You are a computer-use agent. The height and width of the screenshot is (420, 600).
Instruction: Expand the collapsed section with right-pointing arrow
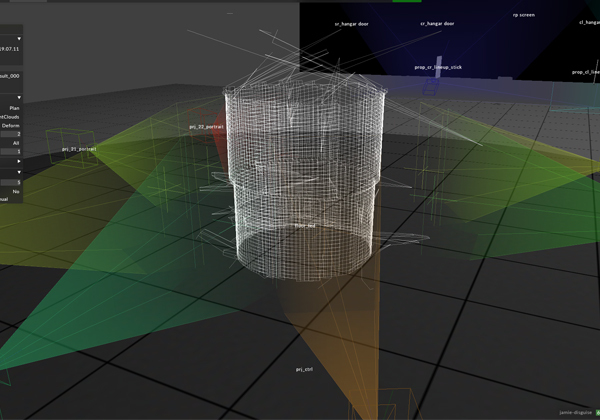(x=17, y=160)
